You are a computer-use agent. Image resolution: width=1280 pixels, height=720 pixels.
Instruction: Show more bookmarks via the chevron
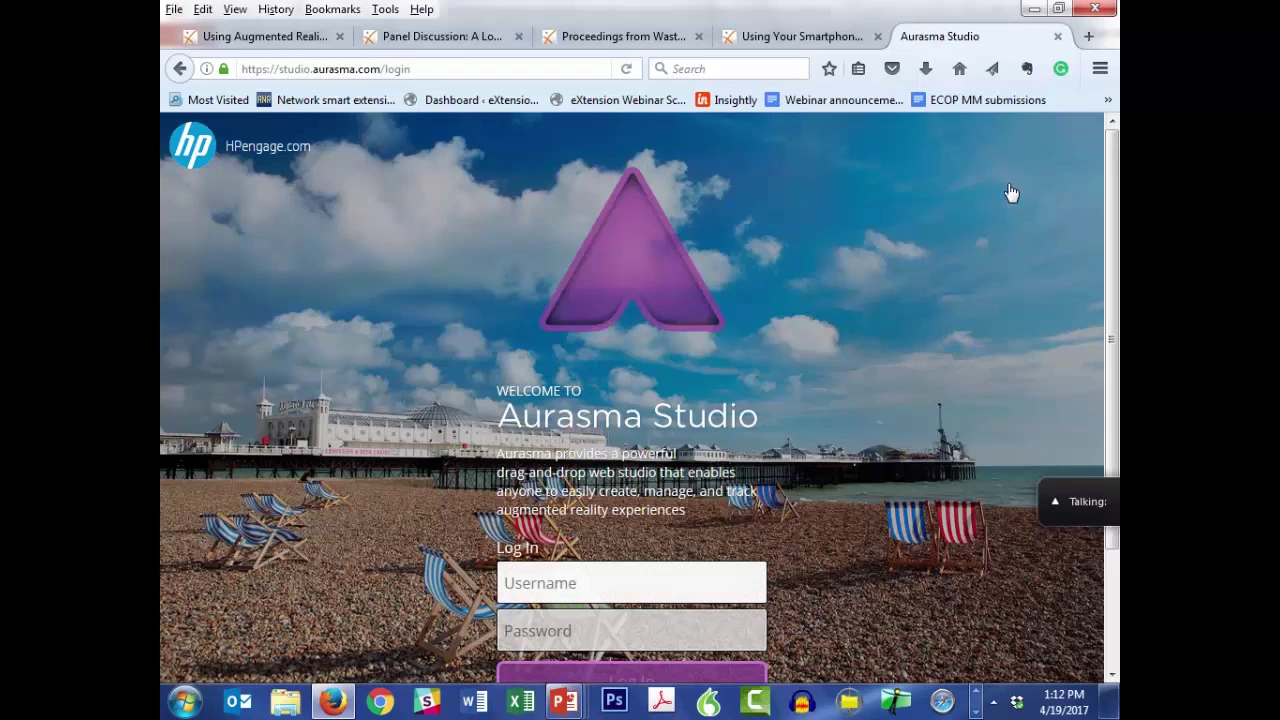(x=1108, y=100)
